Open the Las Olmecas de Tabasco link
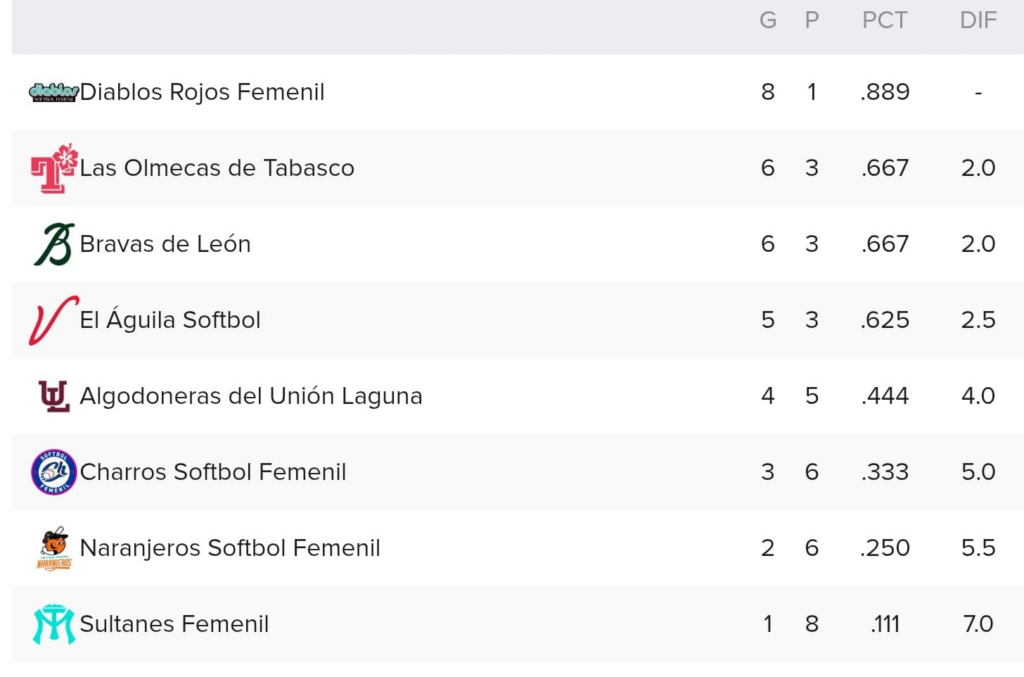Viewport: 1024px width, 677px height. [217, 168]
